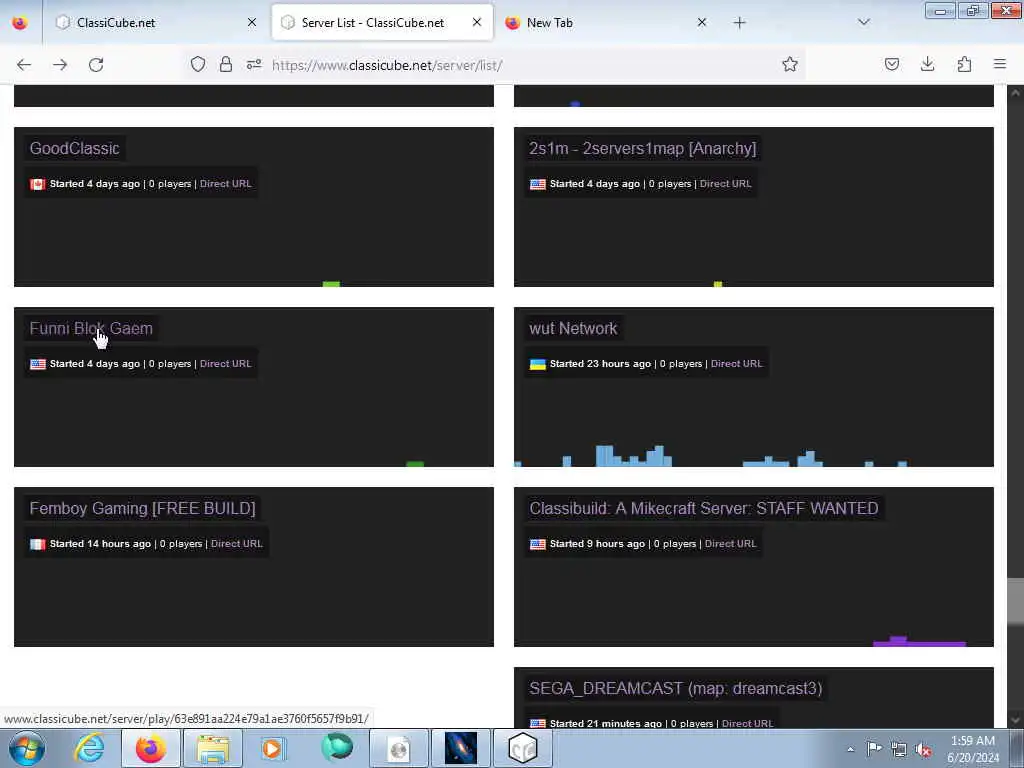The height and width of the screenshot is (768, 1024).
Task: Go back to the previous page
Action: point(24,65)
